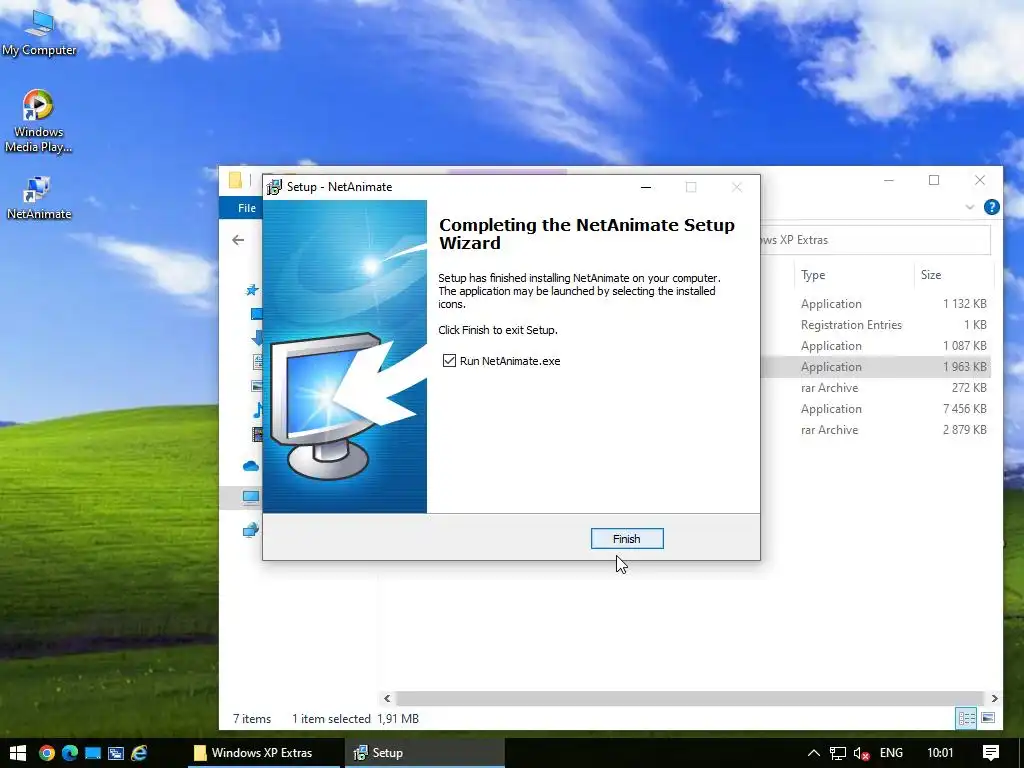Click status bar text '1 item selected'
The height and width of the screenshot is (768, 1024).
pyautogui.click(x=331, y=718)
